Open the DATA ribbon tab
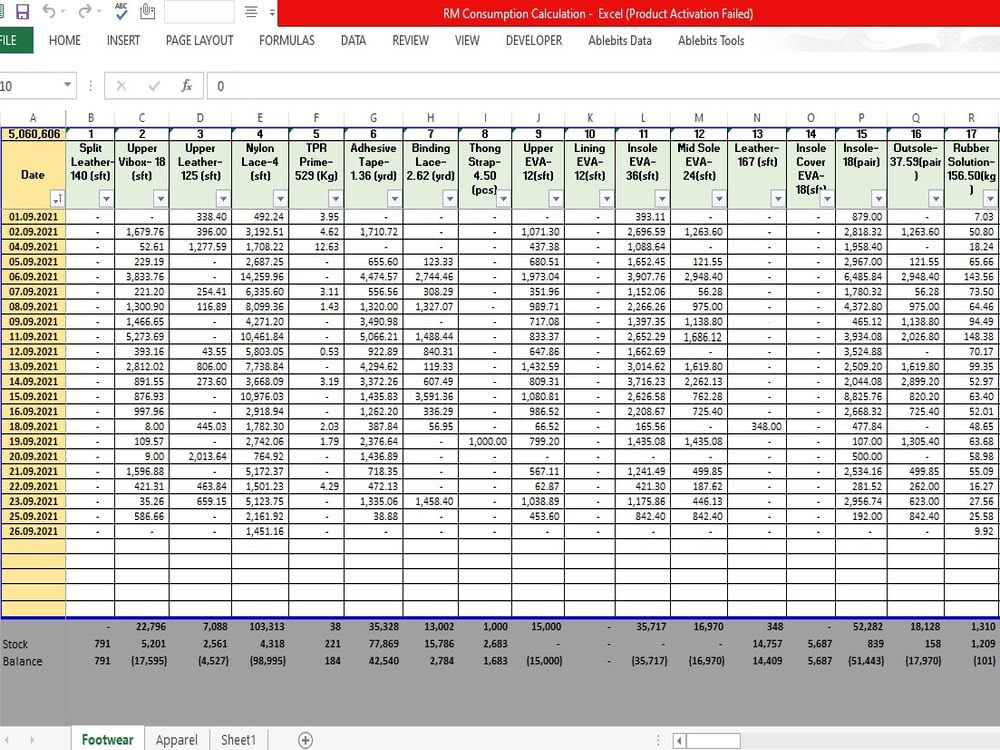 [353, 40]
